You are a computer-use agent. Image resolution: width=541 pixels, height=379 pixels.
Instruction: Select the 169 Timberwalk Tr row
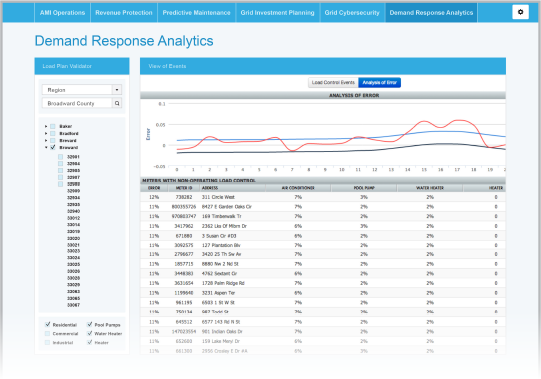point(323,216)
